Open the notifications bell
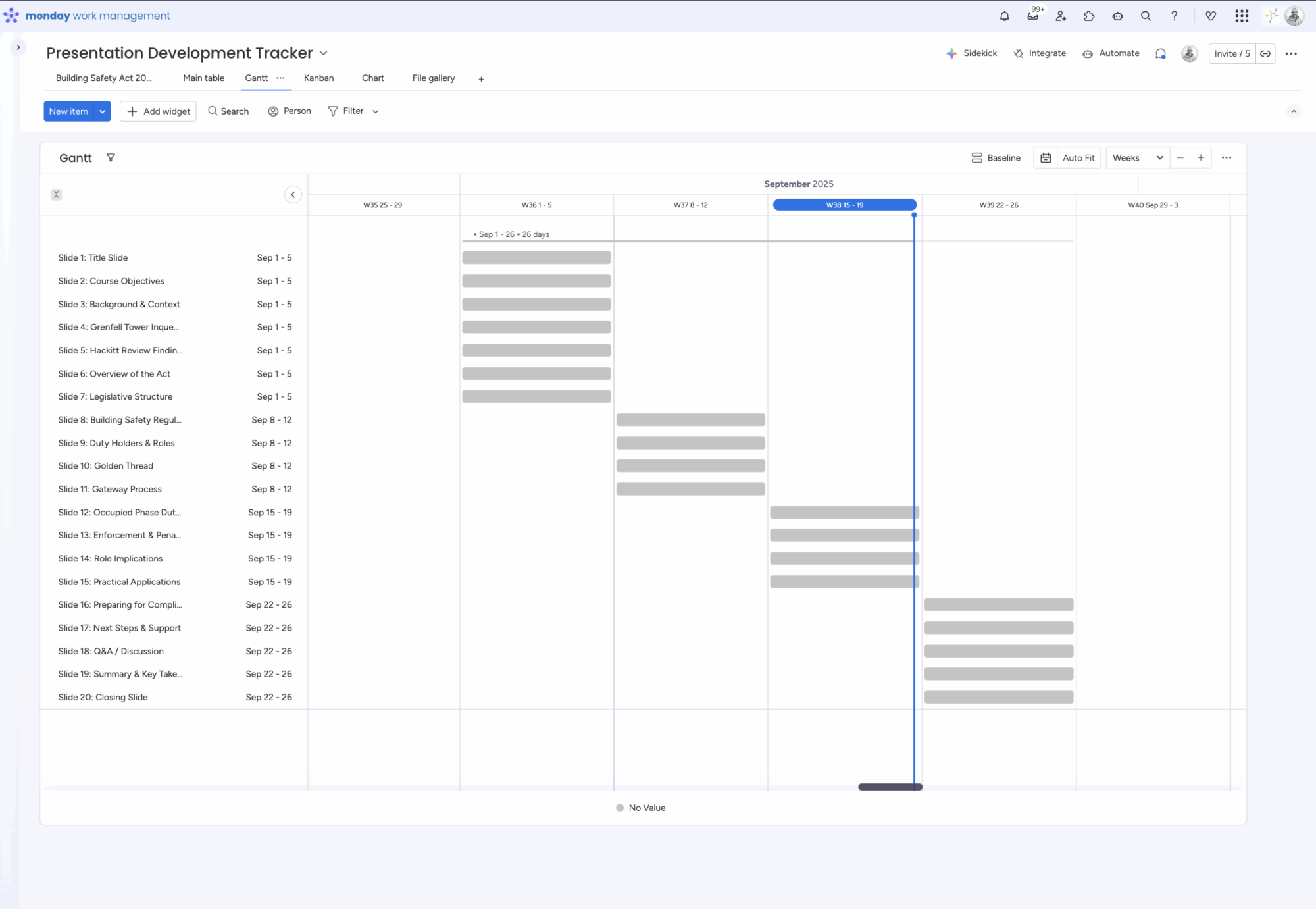 pos(1004,16)
